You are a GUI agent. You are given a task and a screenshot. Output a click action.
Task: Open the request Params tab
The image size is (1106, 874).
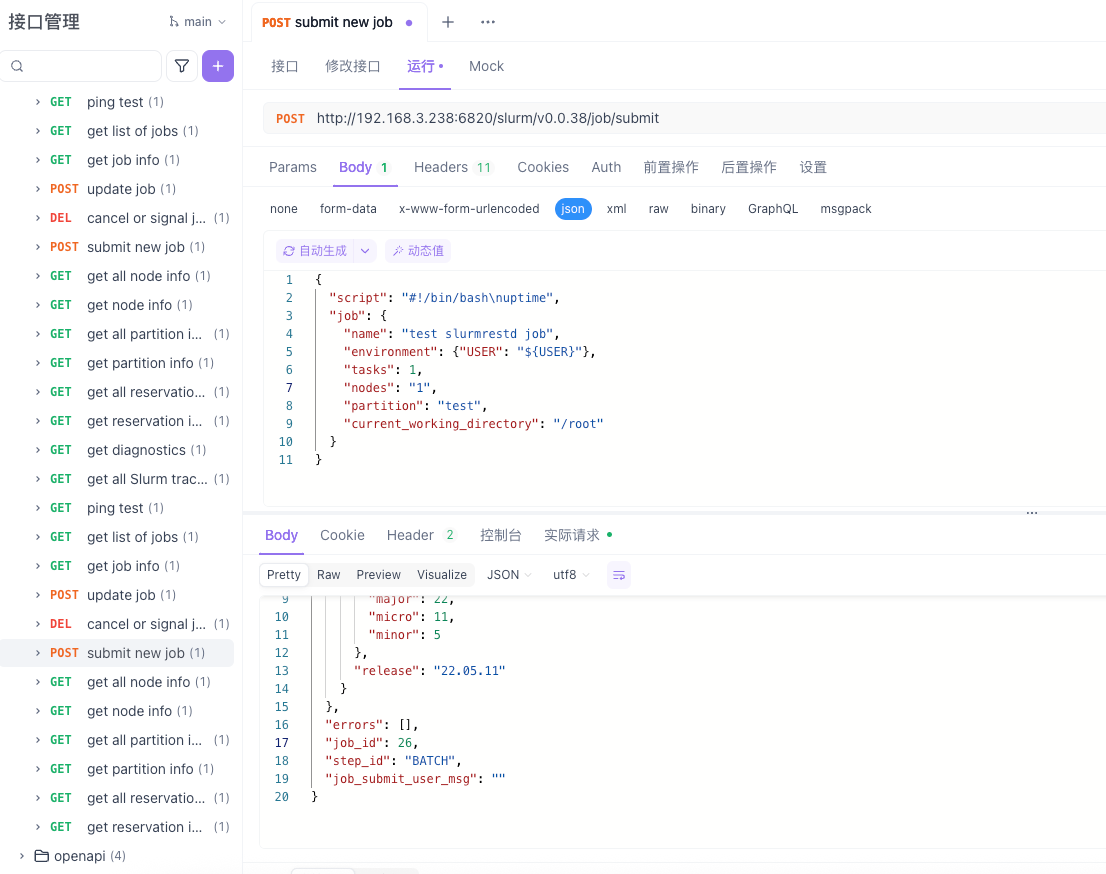tap(293, 167)
